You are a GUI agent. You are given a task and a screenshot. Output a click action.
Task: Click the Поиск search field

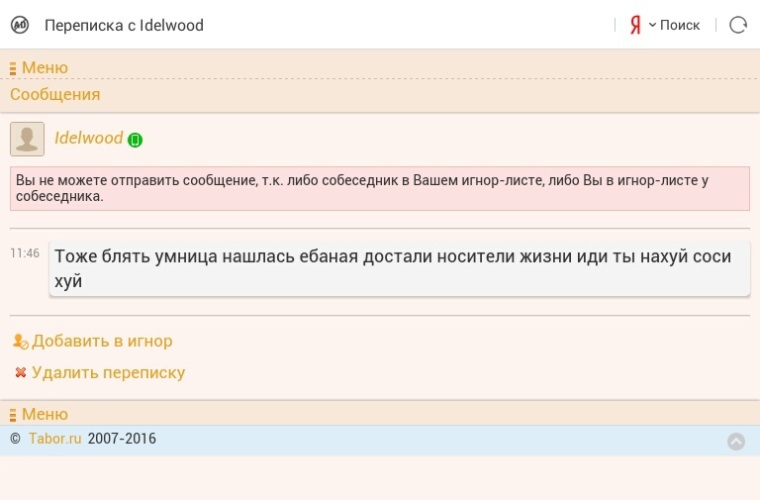[x=680, y=25]
